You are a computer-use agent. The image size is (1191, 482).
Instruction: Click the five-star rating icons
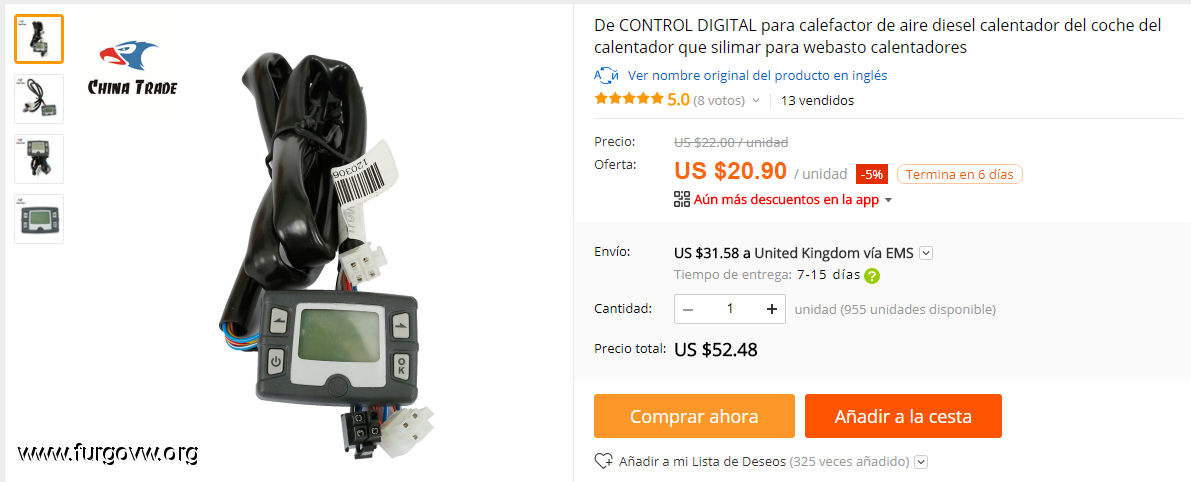(629, 99)
